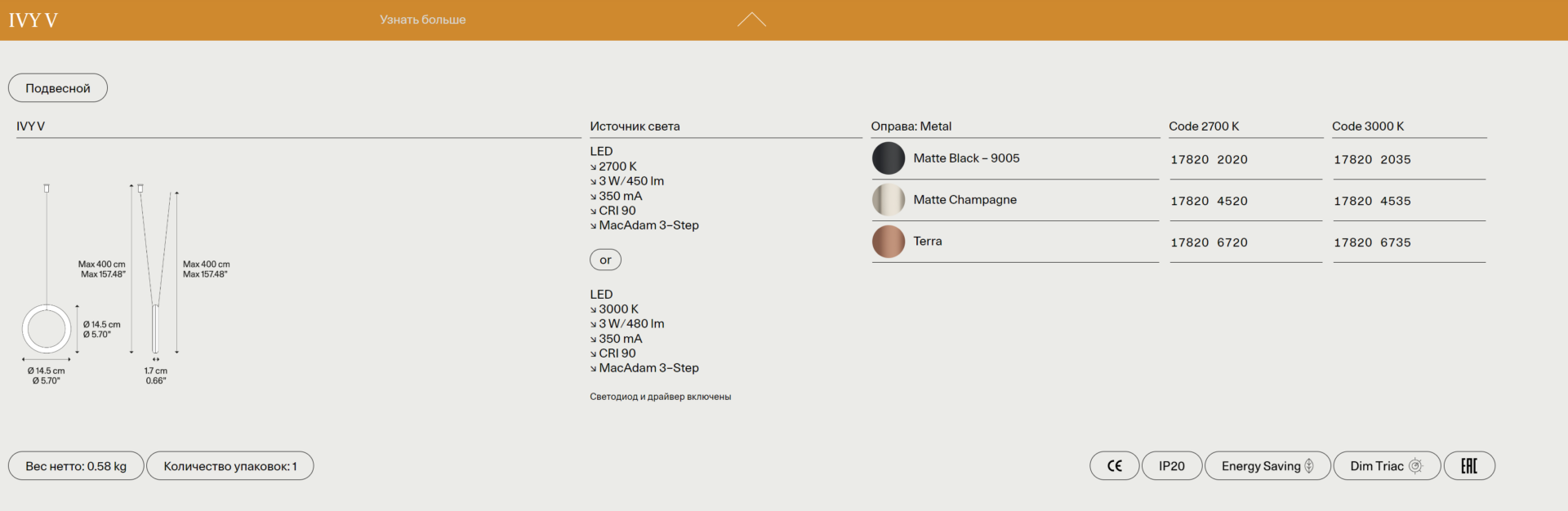The image size is (1568, 511).
Task: Select the 'Подвесной' tab pill
Action: 58,88
